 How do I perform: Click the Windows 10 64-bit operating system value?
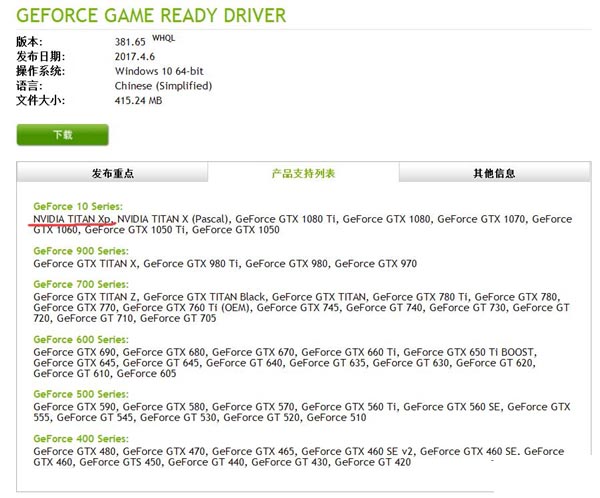pos(164,71)
